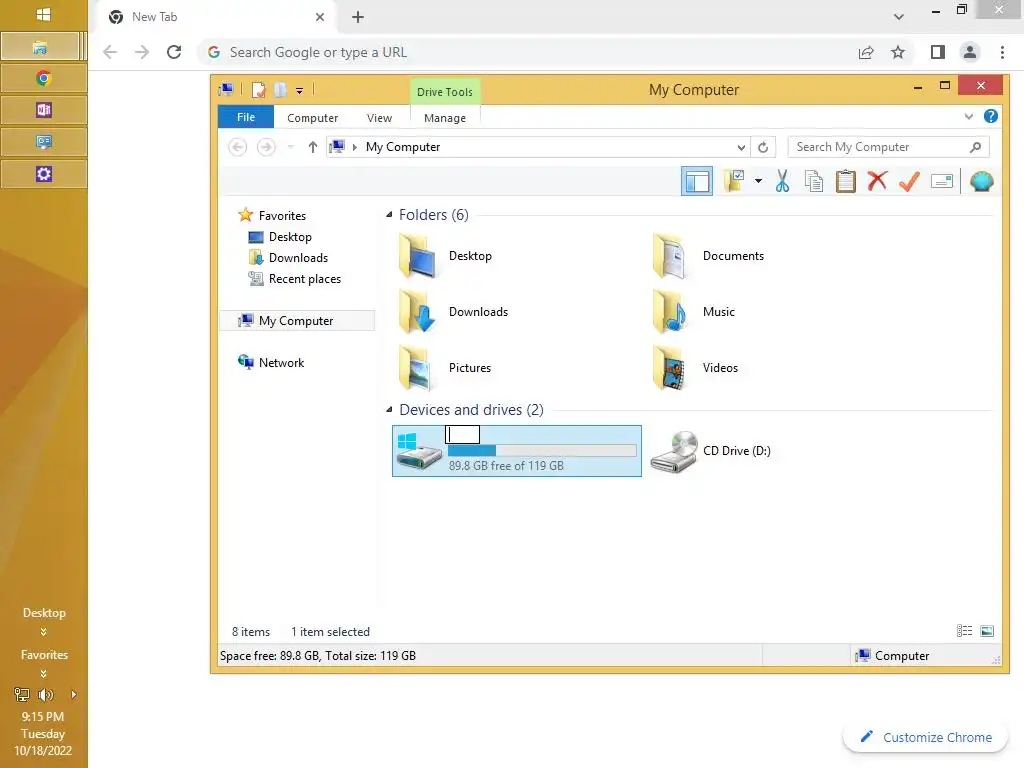
Task: Click the Cut scissors icon in toolbar
Action: tap(782, 181)
